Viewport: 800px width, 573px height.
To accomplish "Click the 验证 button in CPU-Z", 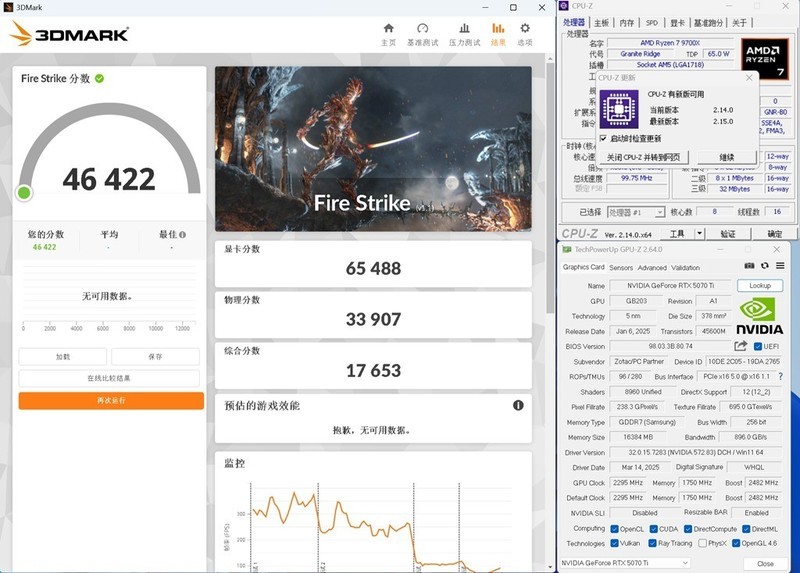I will pyautogui.click(x=728, y=234).
